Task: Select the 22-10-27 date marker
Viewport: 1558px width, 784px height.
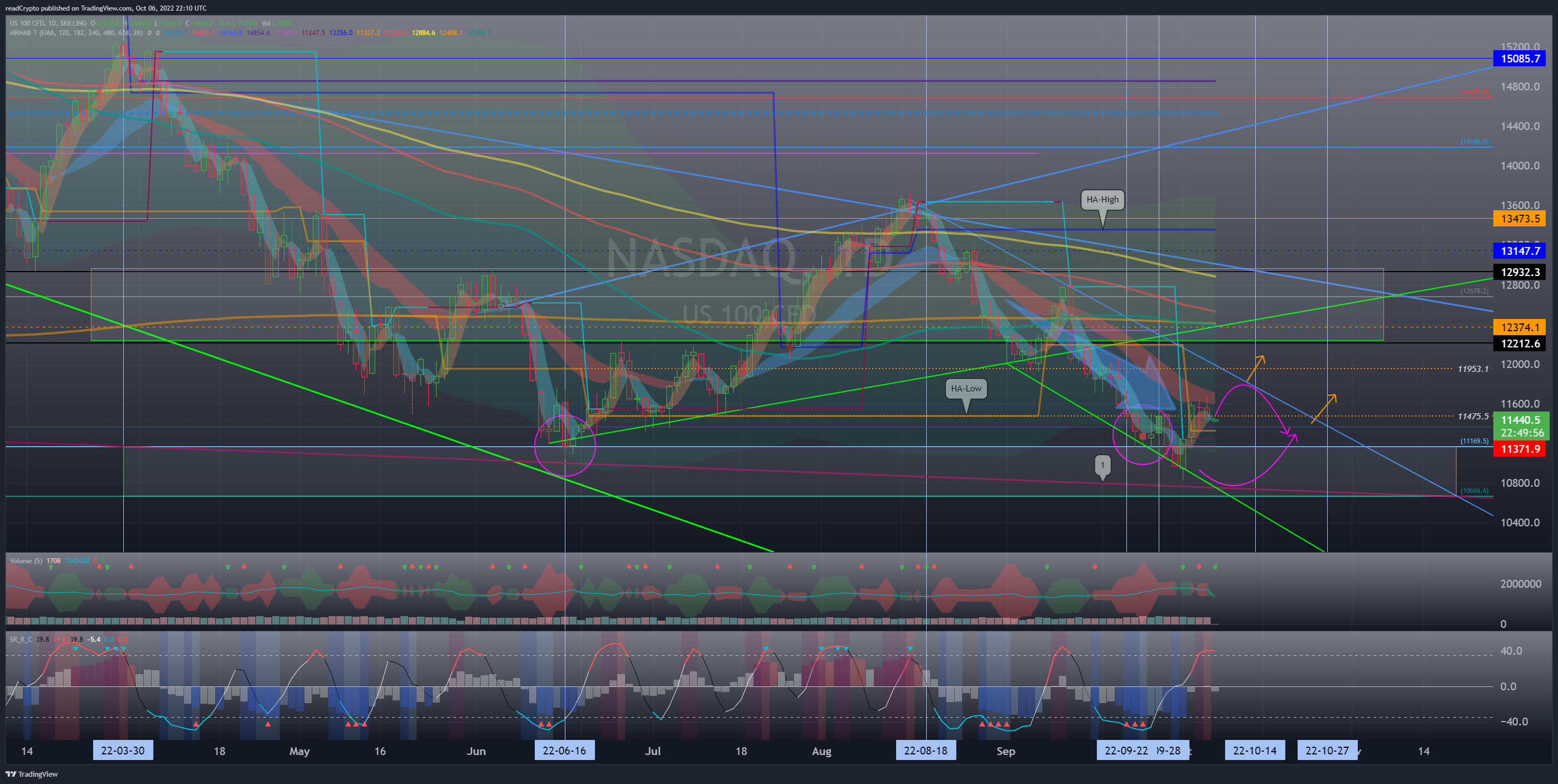Action: click(1327, 751)
